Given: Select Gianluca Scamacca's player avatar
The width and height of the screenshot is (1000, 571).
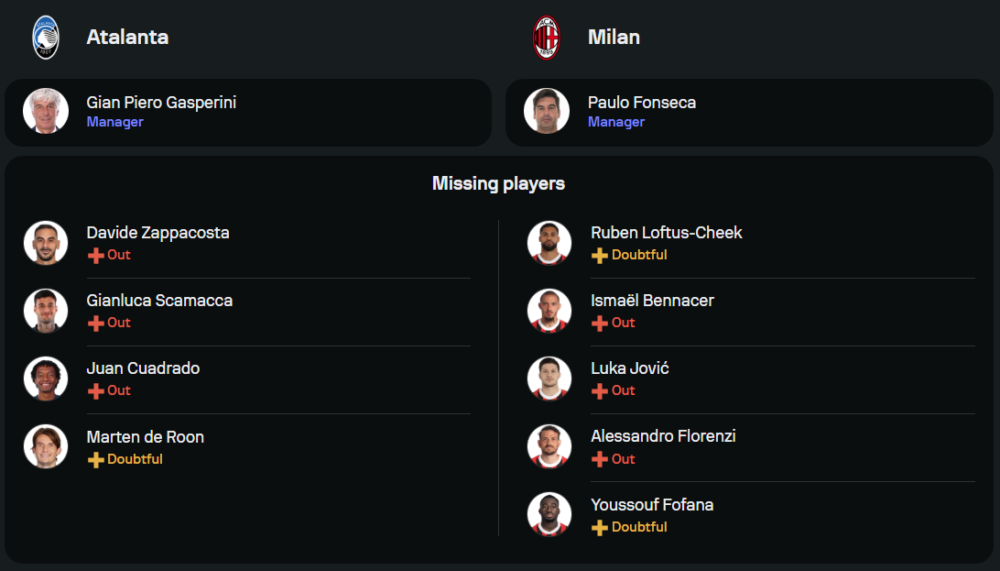Looking at the screenshot, I should point(46,310).
